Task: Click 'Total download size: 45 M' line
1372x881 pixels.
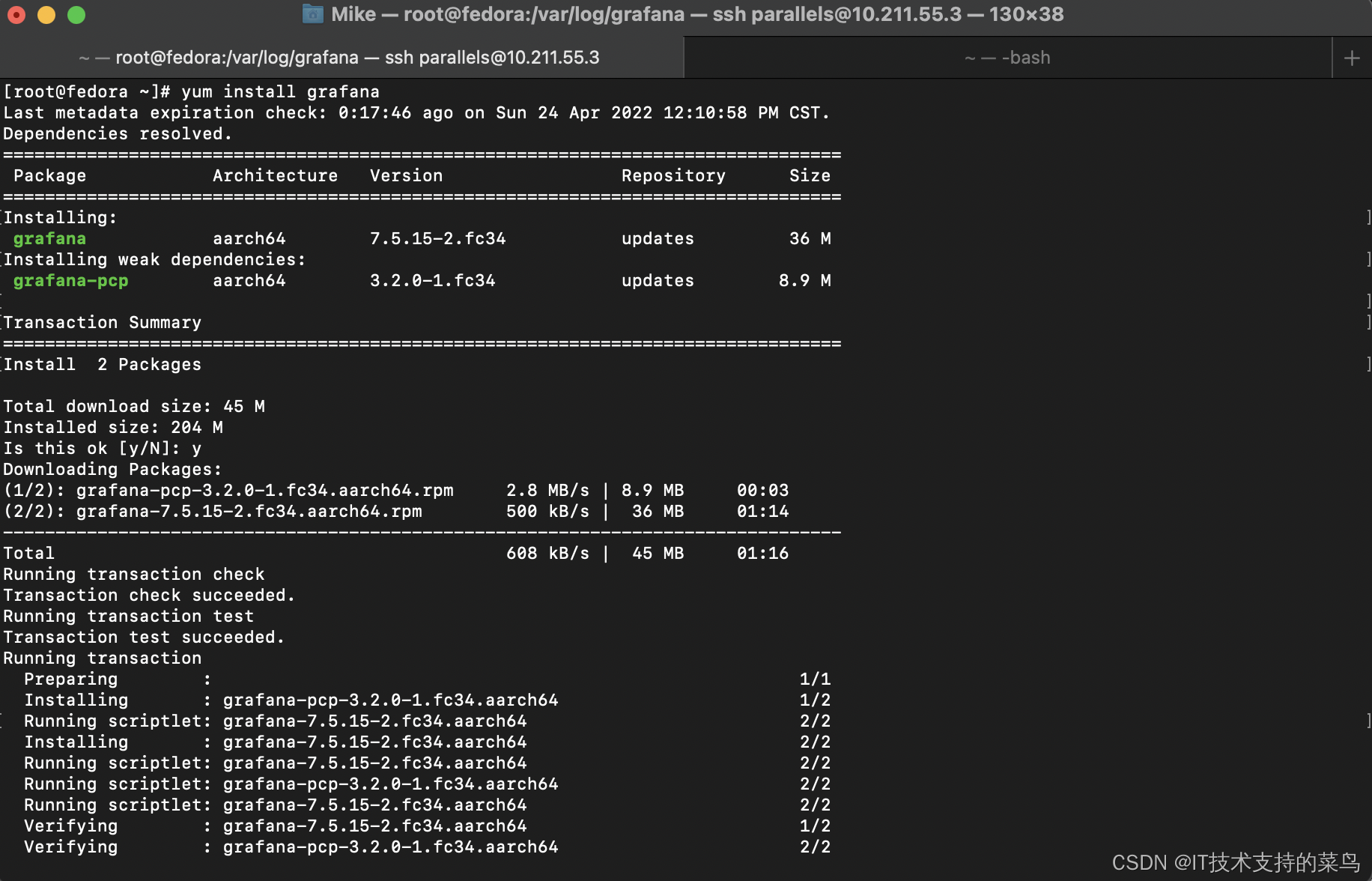Action: click(133, 406)
